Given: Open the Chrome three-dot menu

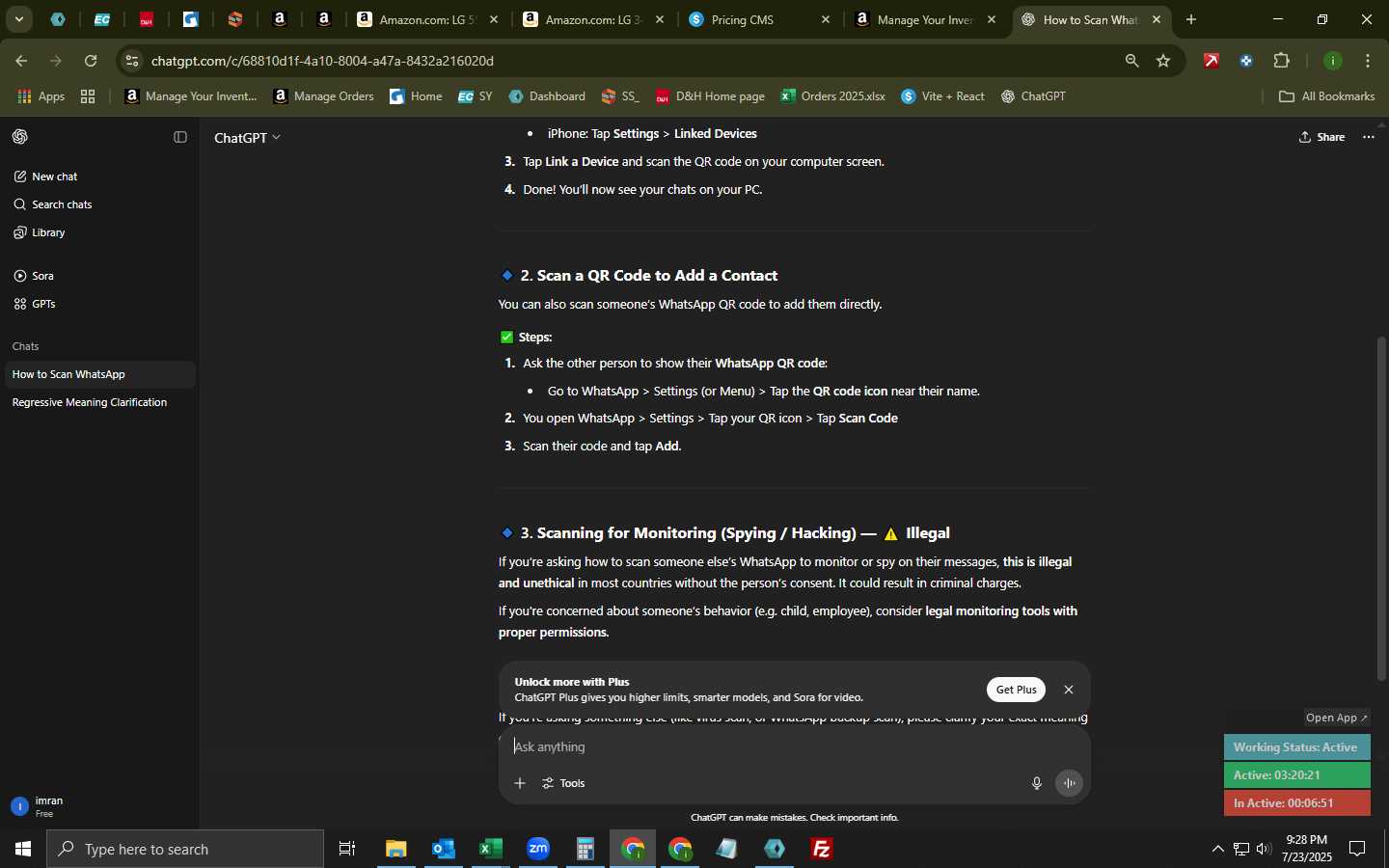Looking at the screenshot, I should (1369, 61).
